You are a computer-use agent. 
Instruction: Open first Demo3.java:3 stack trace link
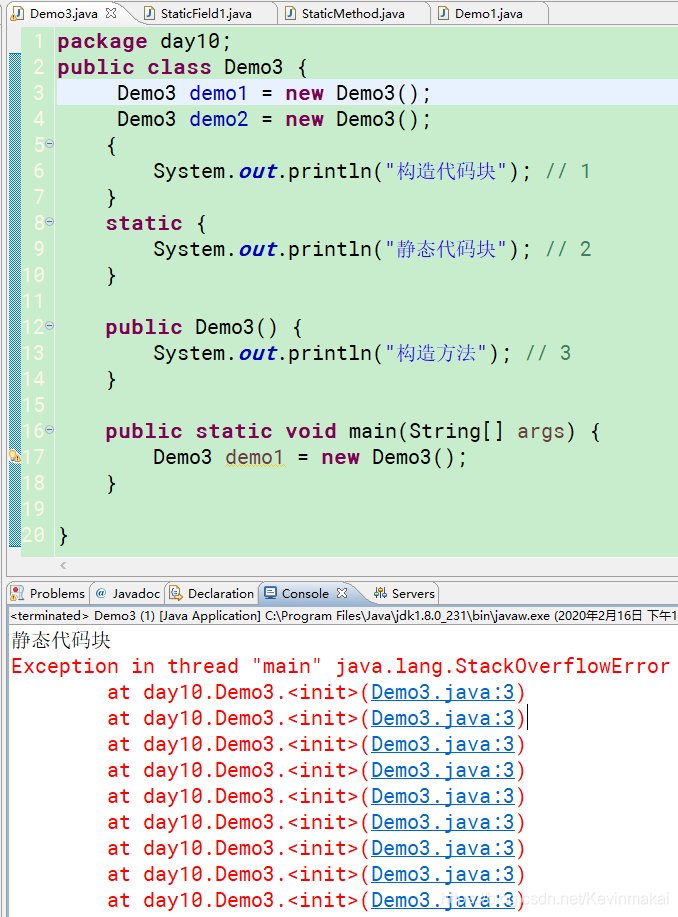(x=443, y=692)
